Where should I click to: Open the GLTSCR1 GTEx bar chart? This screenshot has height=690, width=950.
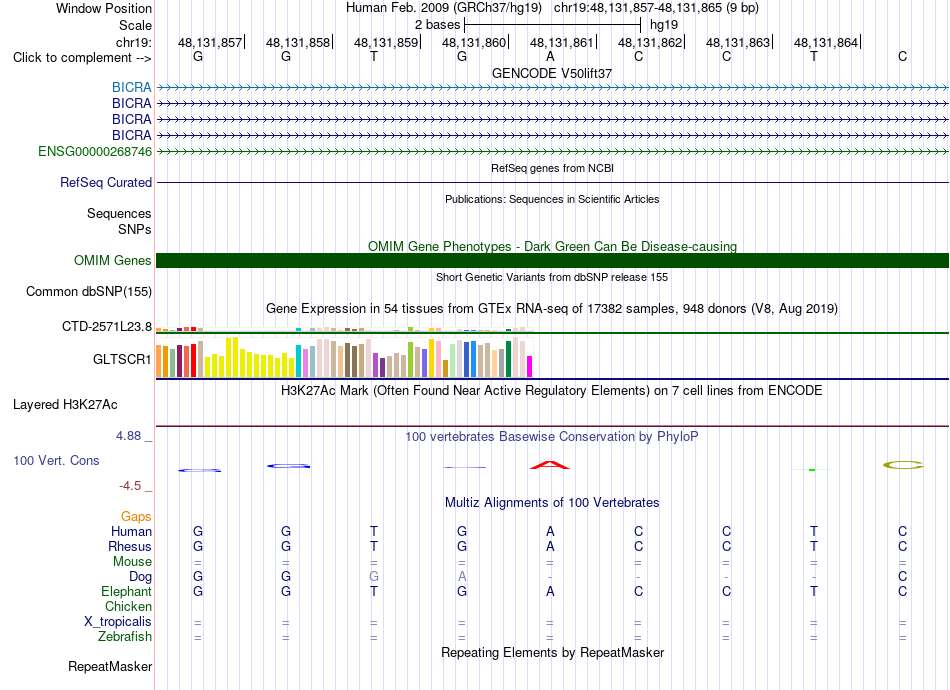click(x=344, y=357)
